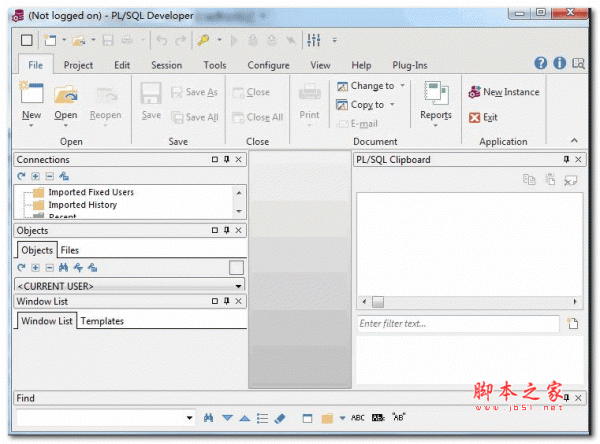600x444 pixels.
Task: Switch to the Files tab in Objects panel
Action: (x=70, y=250)
